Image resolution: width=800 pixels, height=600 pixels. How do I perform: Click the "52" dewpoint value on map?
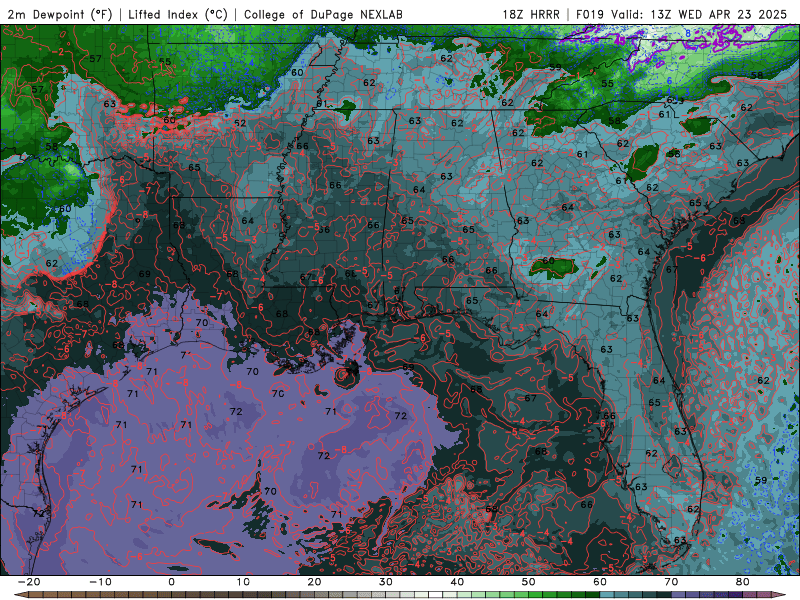[240, 123]
